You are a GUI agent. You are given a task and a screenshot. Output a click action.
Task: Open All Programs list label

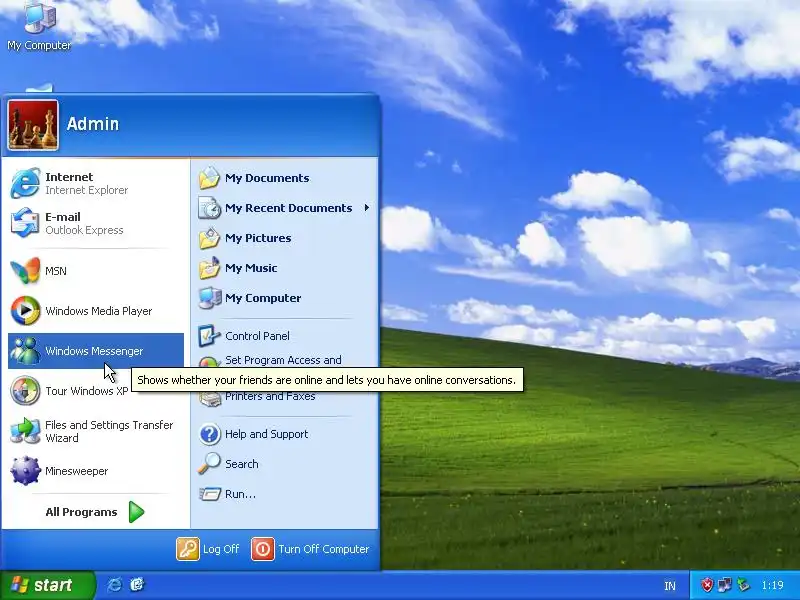[x=81, y=512]
